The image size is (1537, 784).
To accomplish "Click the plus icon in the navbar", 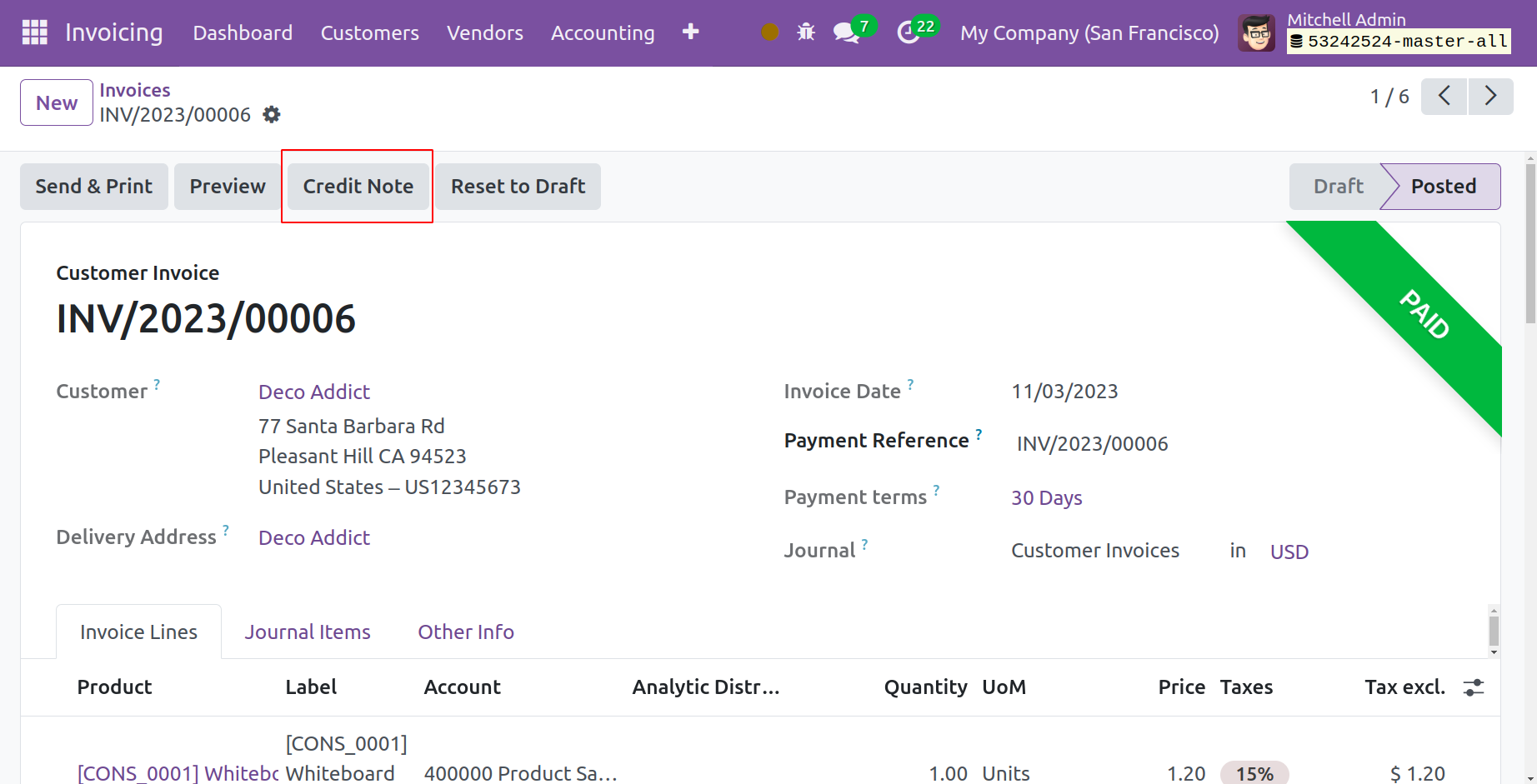I will [x=690, y=32].
